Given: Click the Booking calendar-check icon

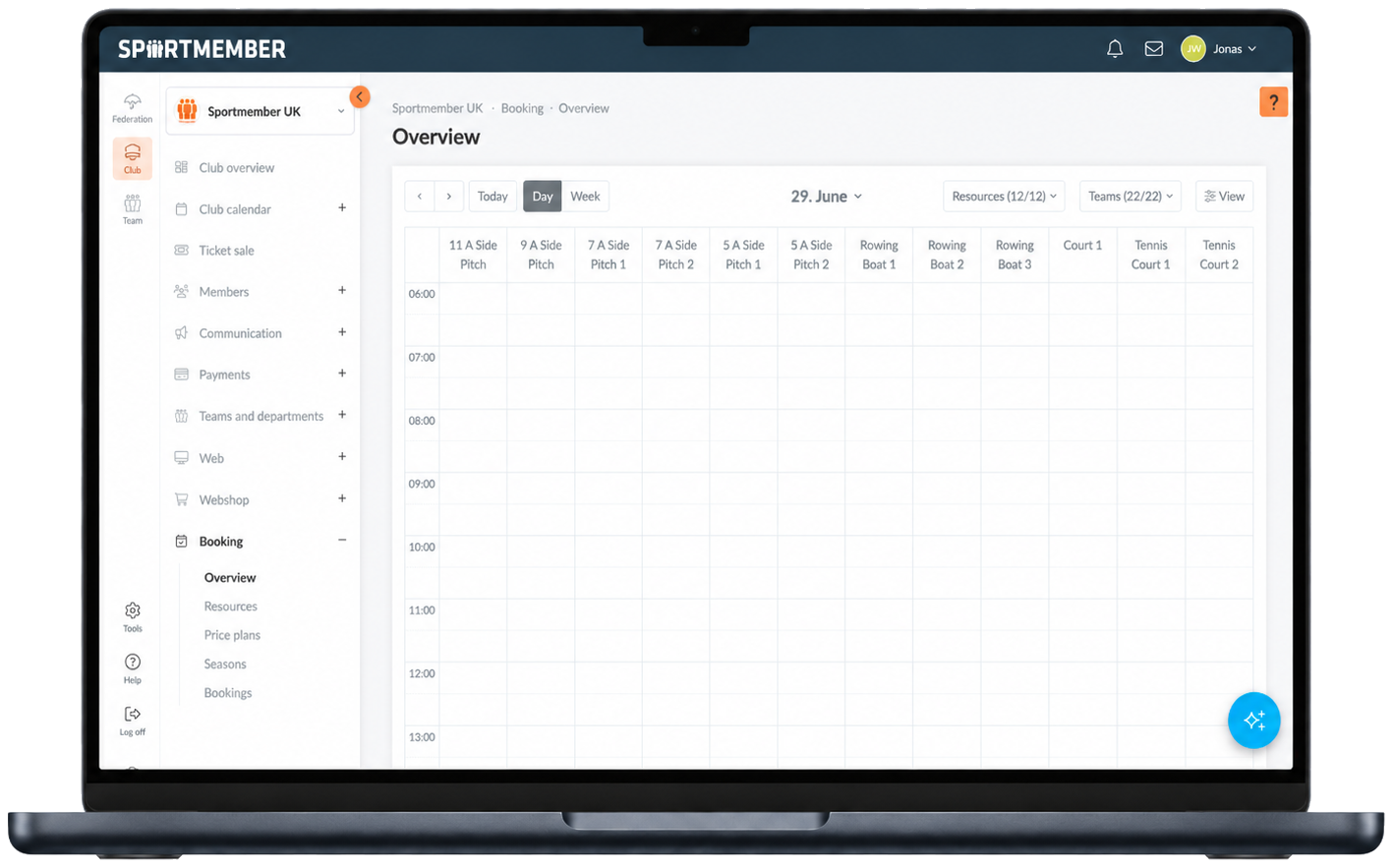Looking at the screenshot, I should coord(181,541).
